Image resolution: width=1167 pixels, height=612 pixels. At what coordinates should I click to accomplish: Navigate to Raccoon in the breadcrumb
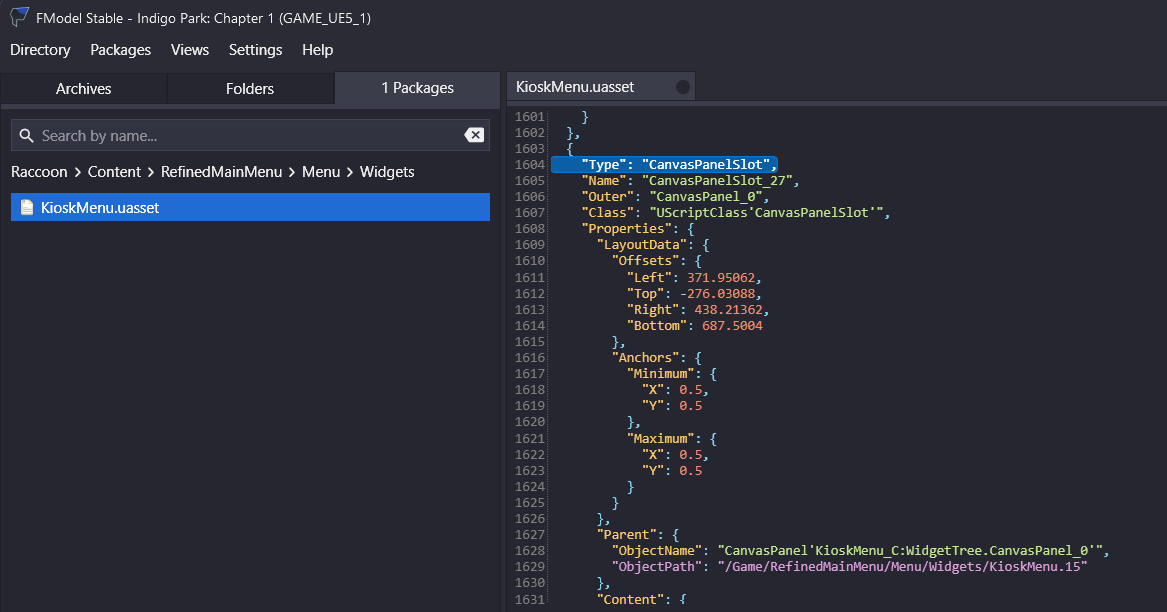[39, 172]
